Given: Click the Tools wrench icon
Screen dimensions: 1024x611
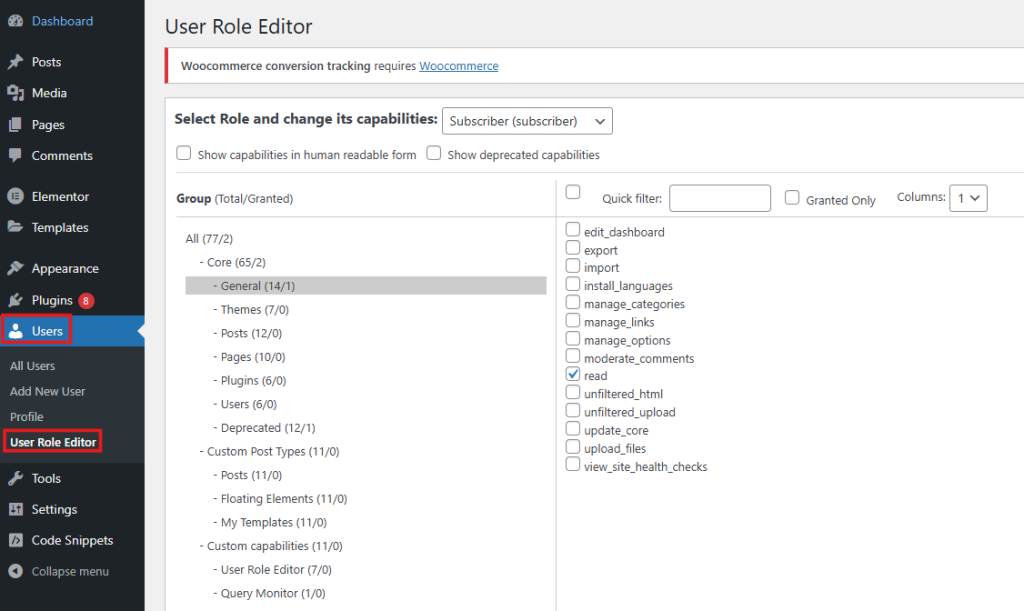Looking at the screenshot, I should point(15,479).
